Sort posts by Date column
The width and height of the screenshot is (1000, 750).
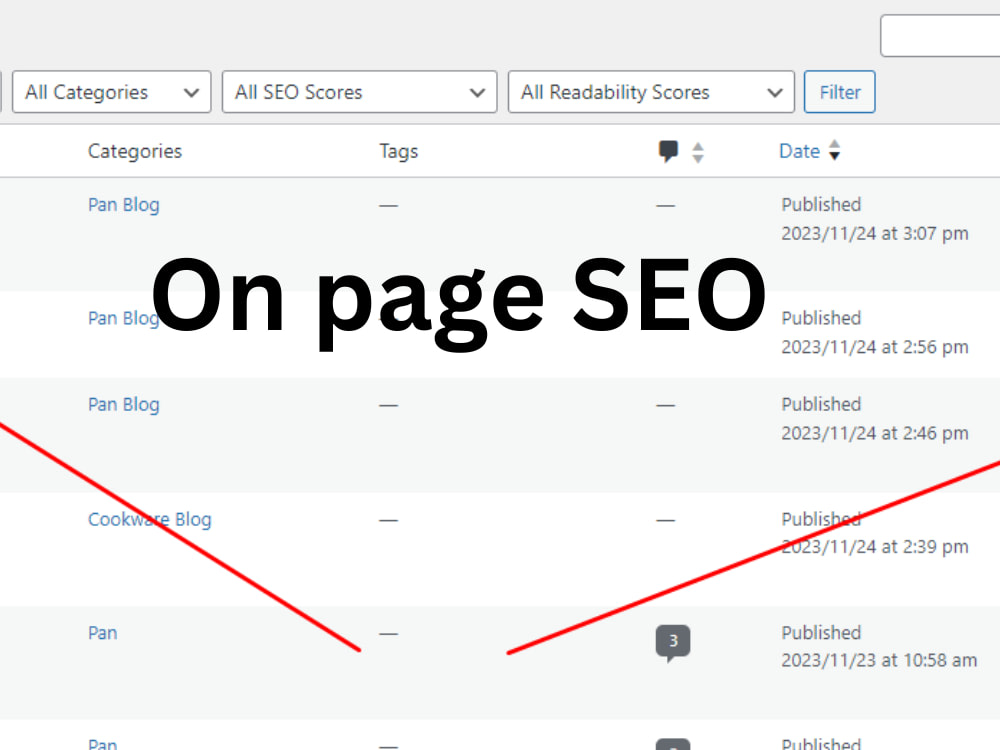click(799, 151)
